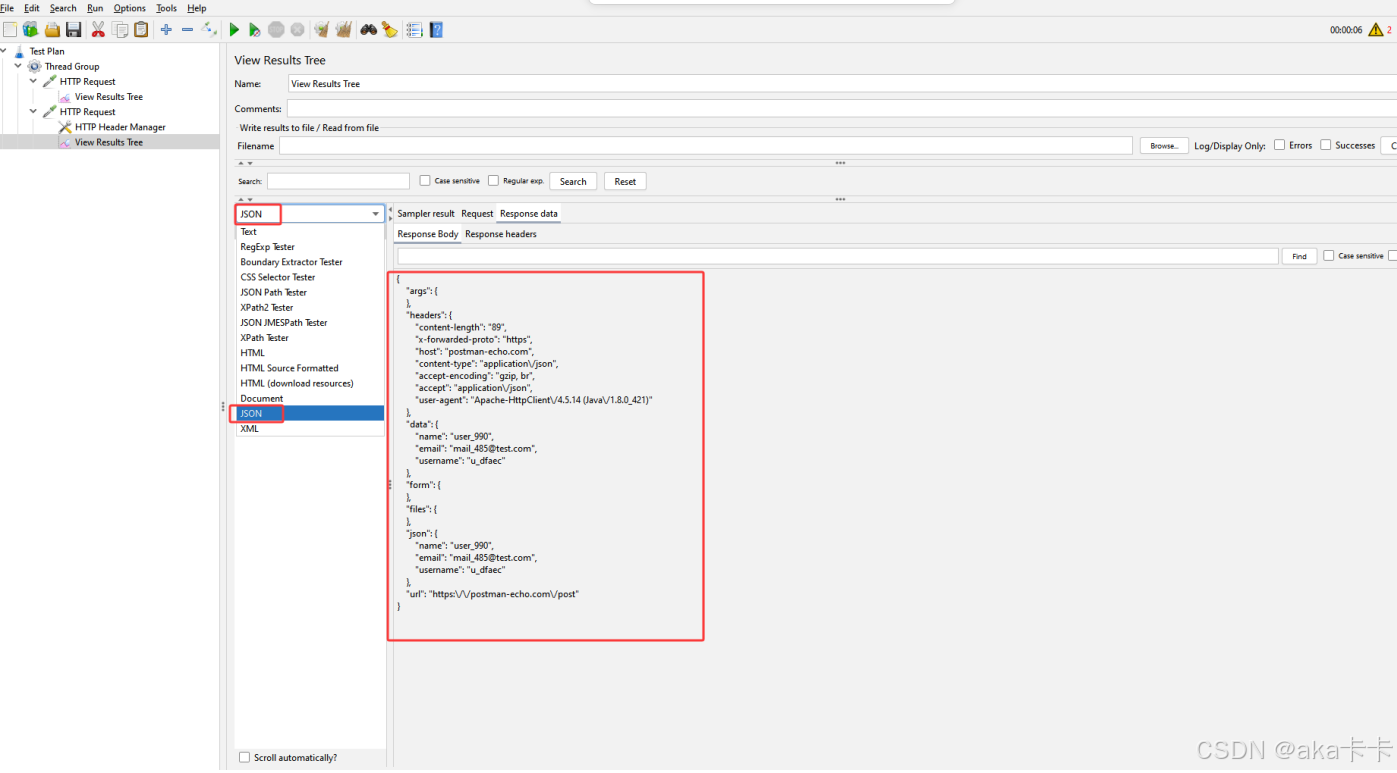The width and height of the screenshot is (1397, 773).
Task: Open the Function Helper list icon
Action: (x=414, y=30)
